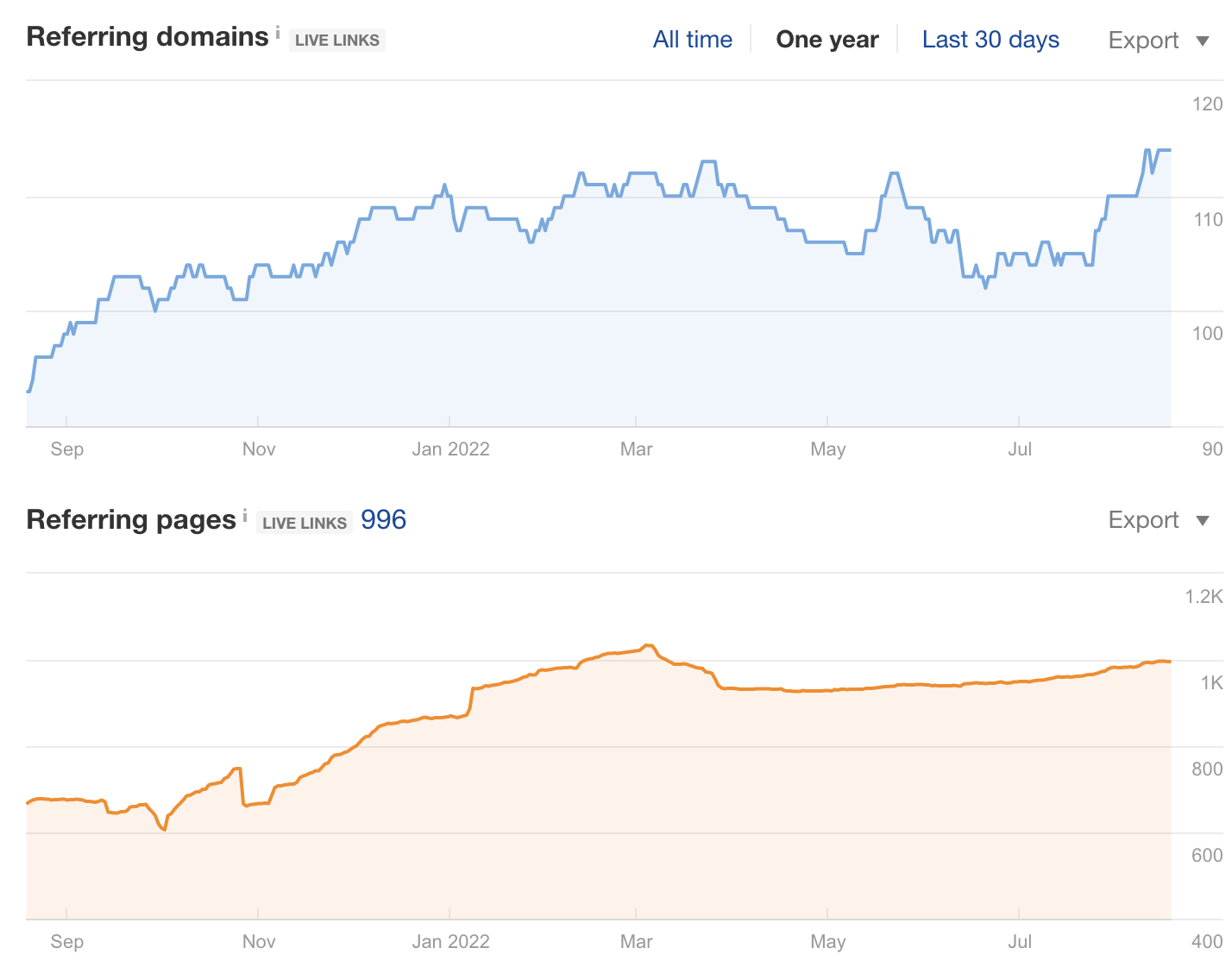Click LIVE LINKS badge next to Referring domains
The height and width of the screenshot is (973, 1232).
click(336, 41)
